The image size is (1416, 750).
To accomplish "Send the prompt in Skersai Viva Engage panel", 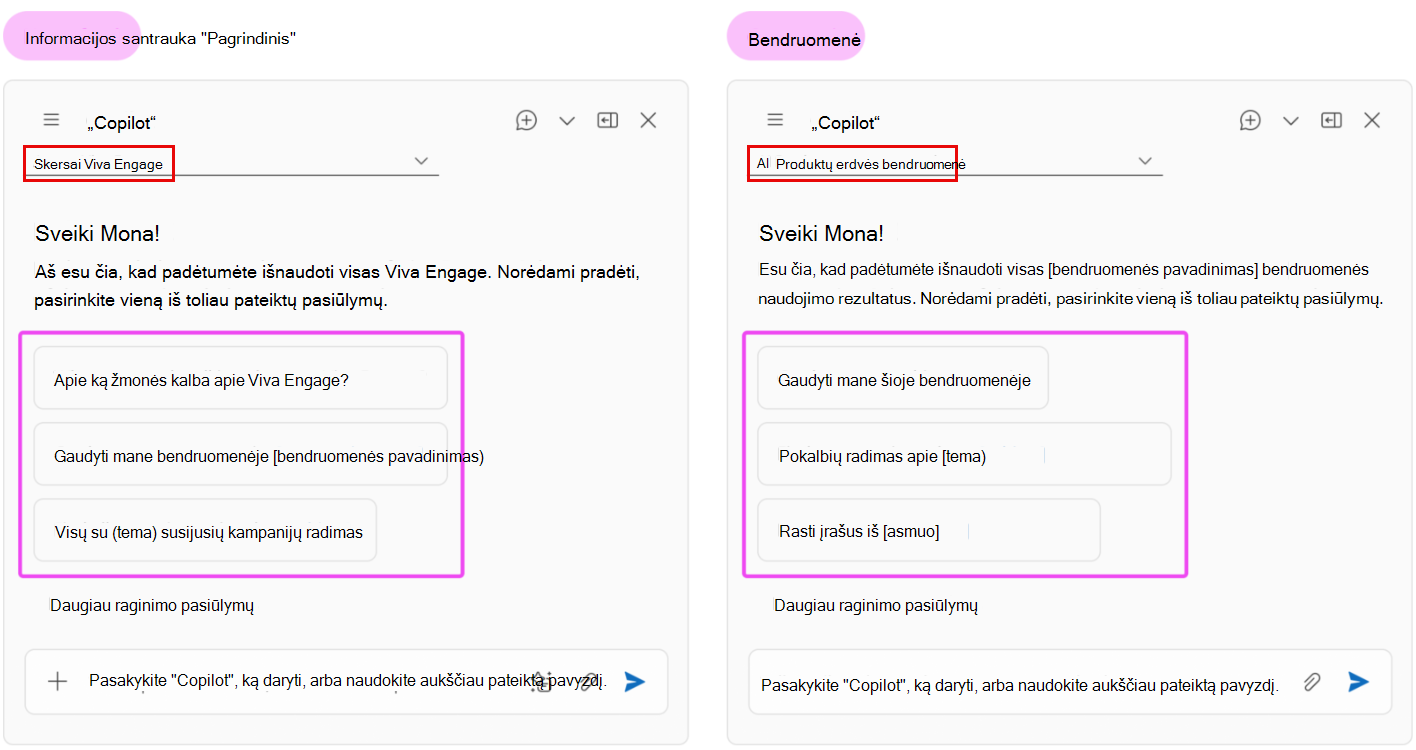I will [x=634, y=681].
